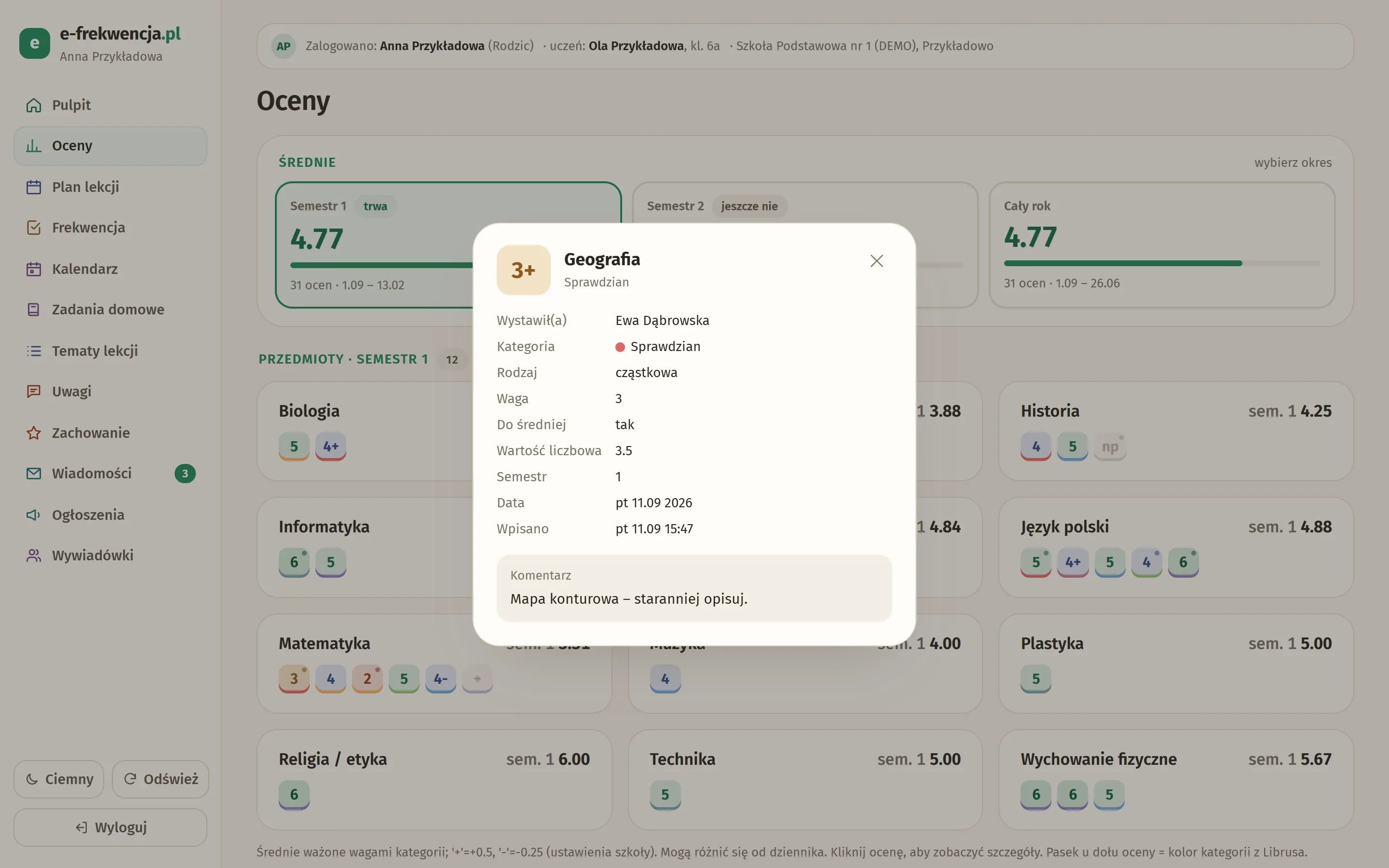
Task: Open Język polski grade 6 badge
Action: click(1183, 563)
